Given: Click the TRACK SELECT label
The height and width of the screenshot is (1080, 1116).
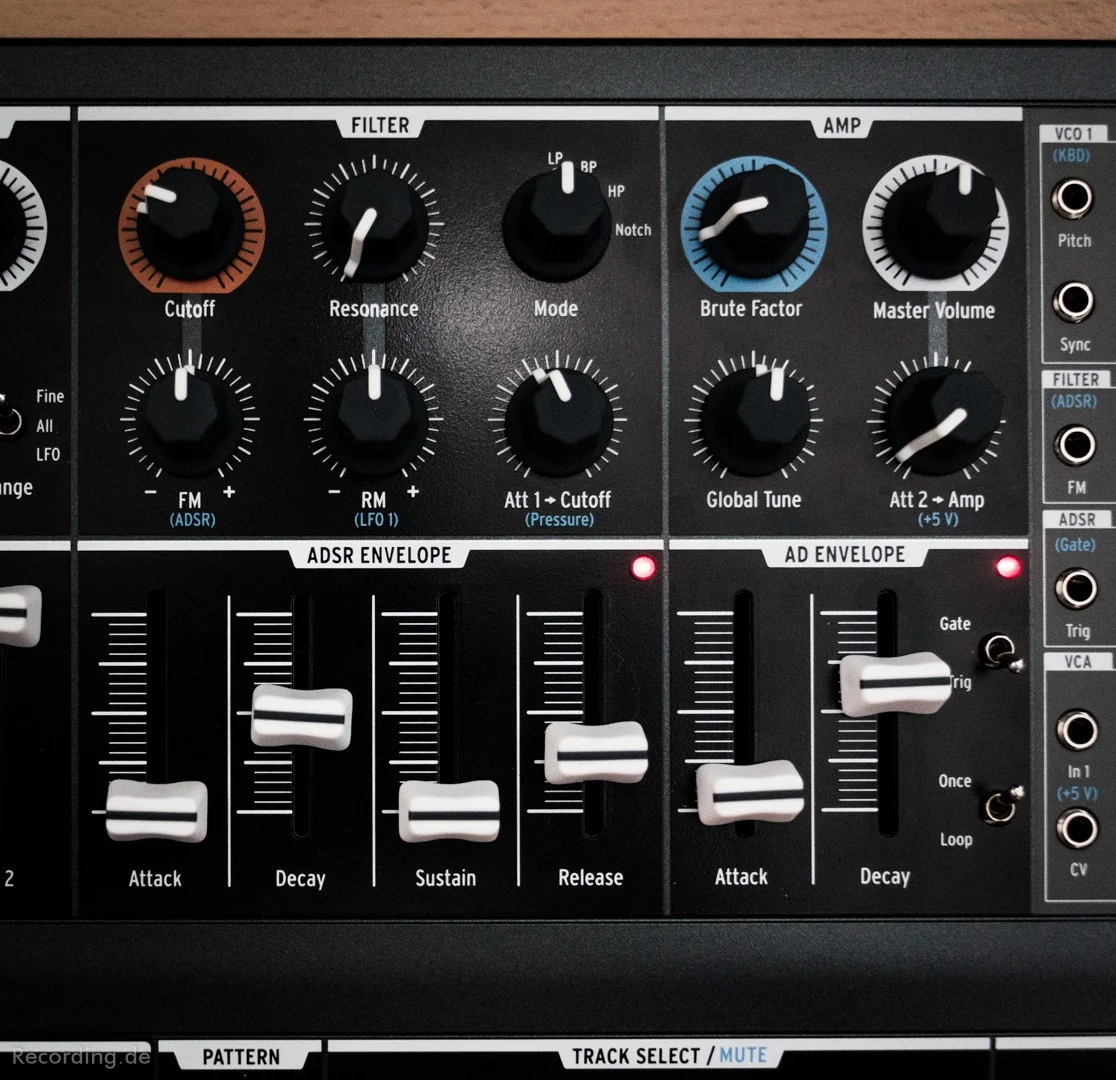Looking at the screenshot, I should 636,1056.
